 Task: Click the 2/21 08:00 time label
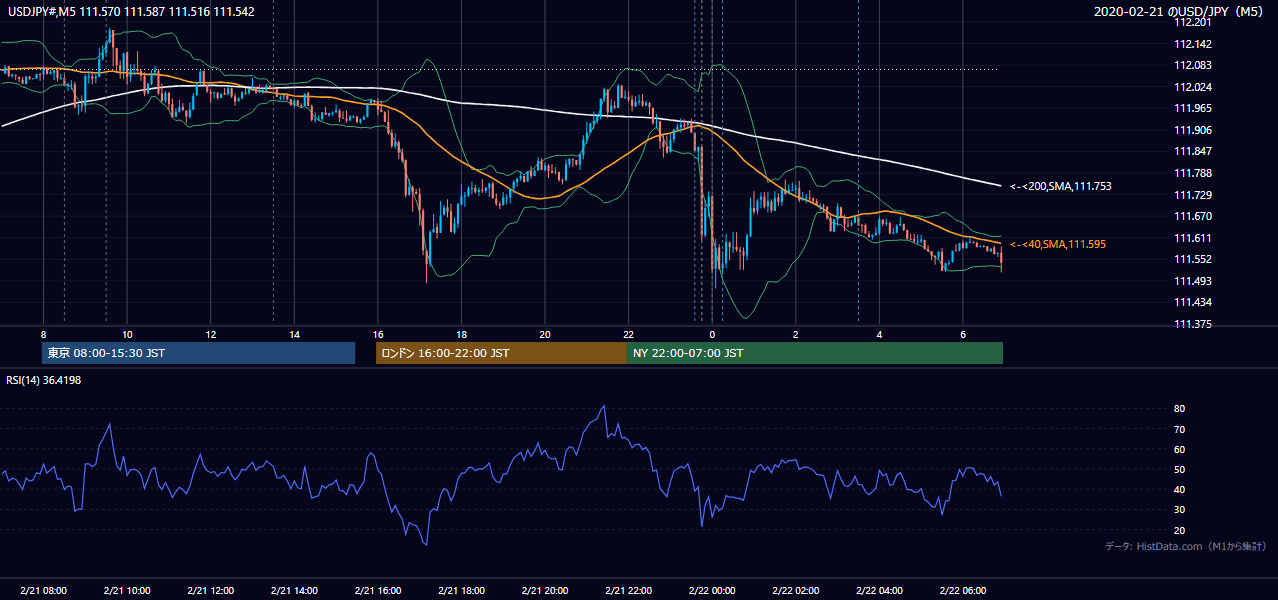tap(43, 591)
